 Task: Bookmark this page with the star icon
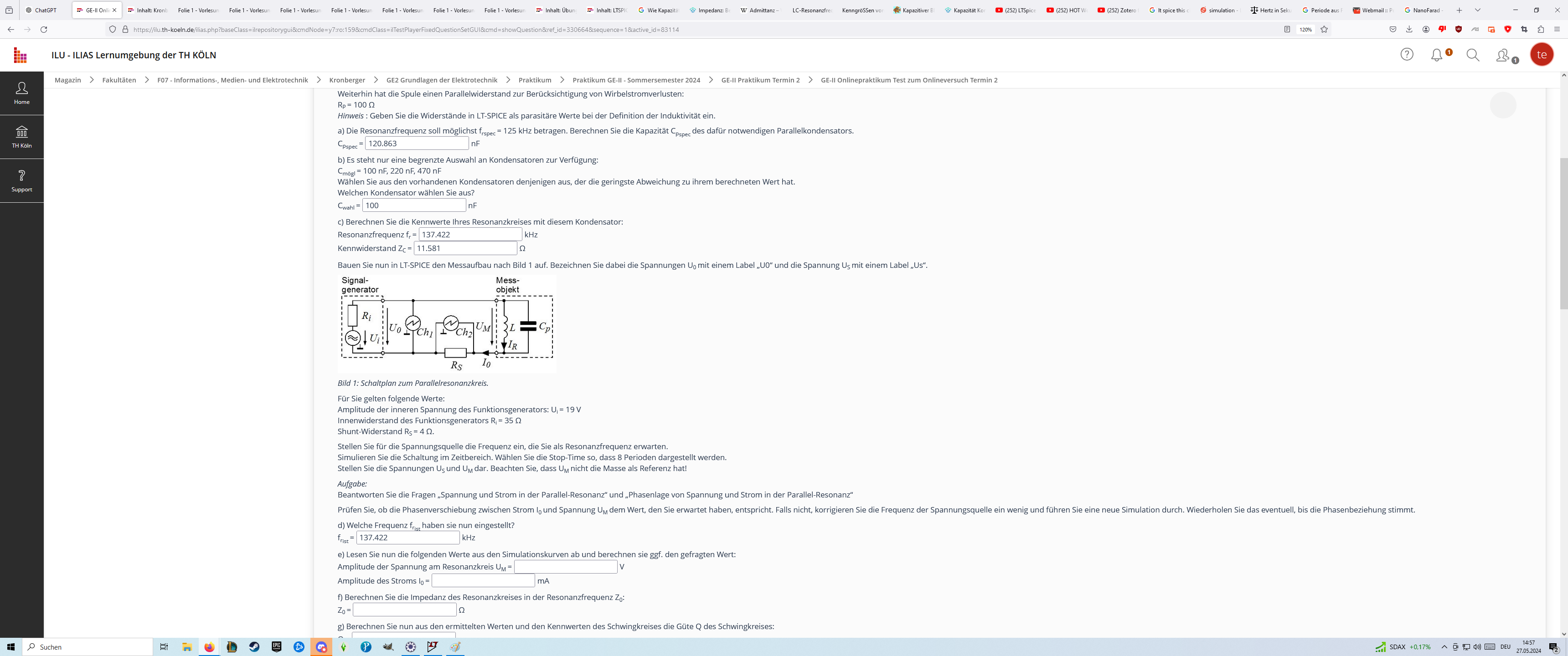coord(1324,29)
